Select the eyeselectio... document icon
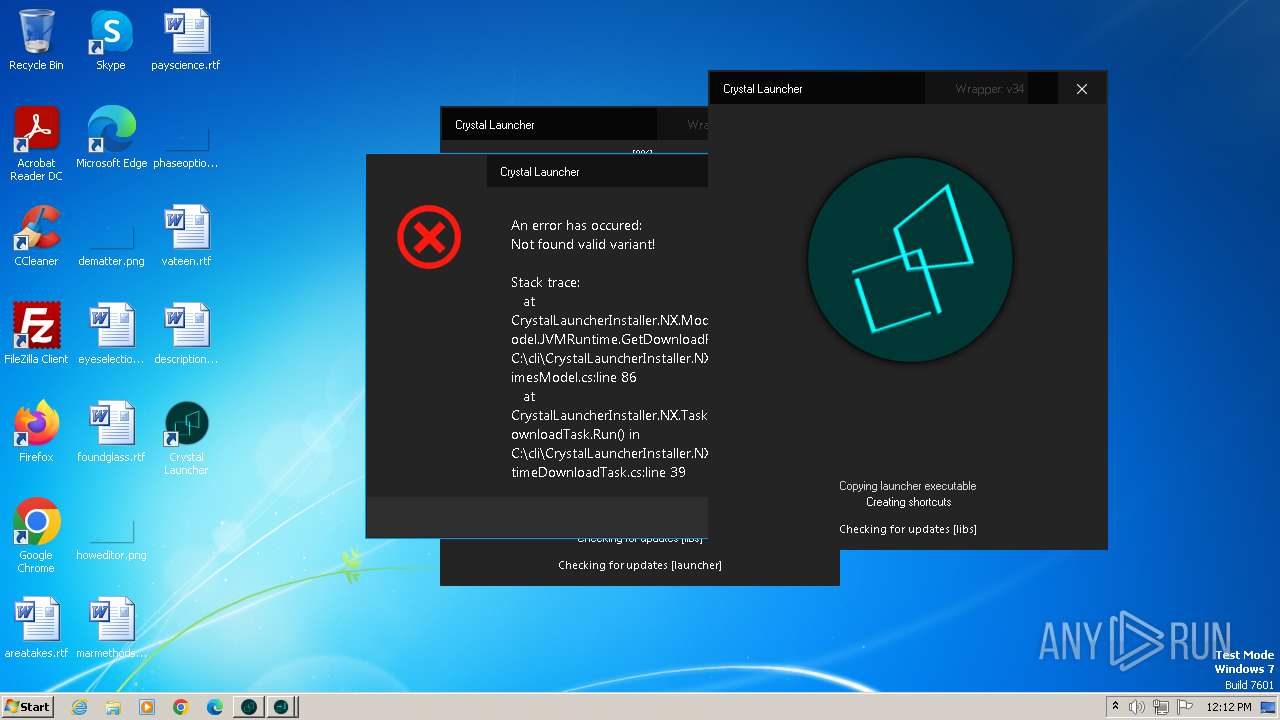The height and width of the screenshot is (720, 1280). 111,334
